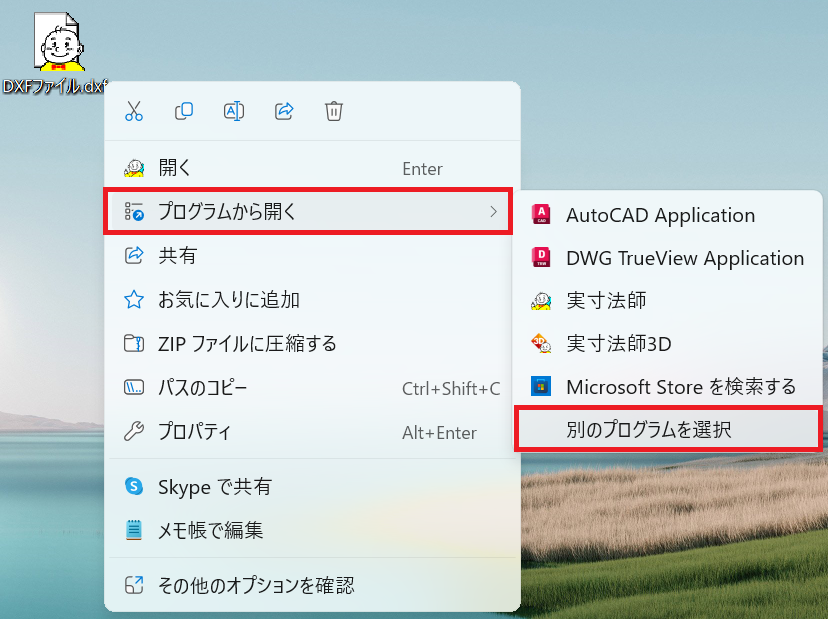Screen dimensions: 828x619
Task: Click the Copy icon in context menu
Action: (184, 111)
